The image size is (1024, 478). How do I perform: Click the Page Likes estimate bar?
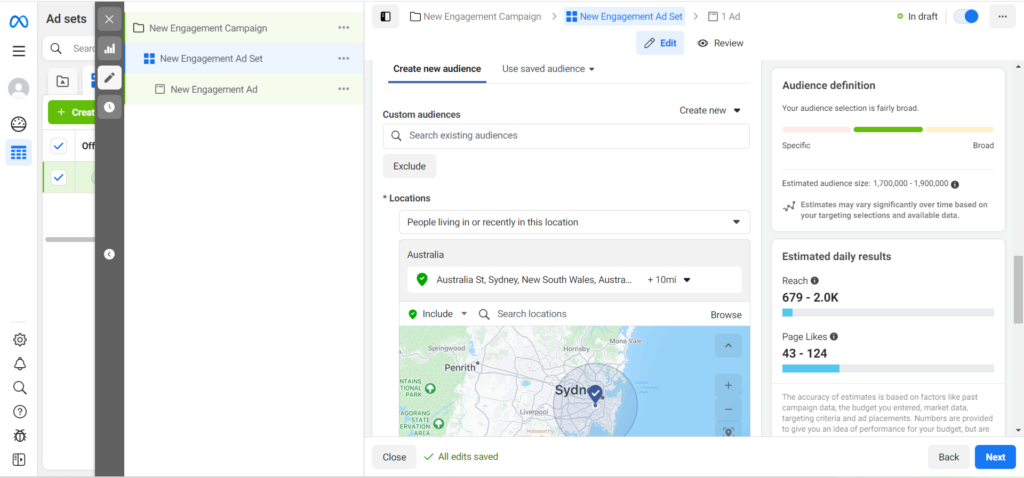click(888, 369)
